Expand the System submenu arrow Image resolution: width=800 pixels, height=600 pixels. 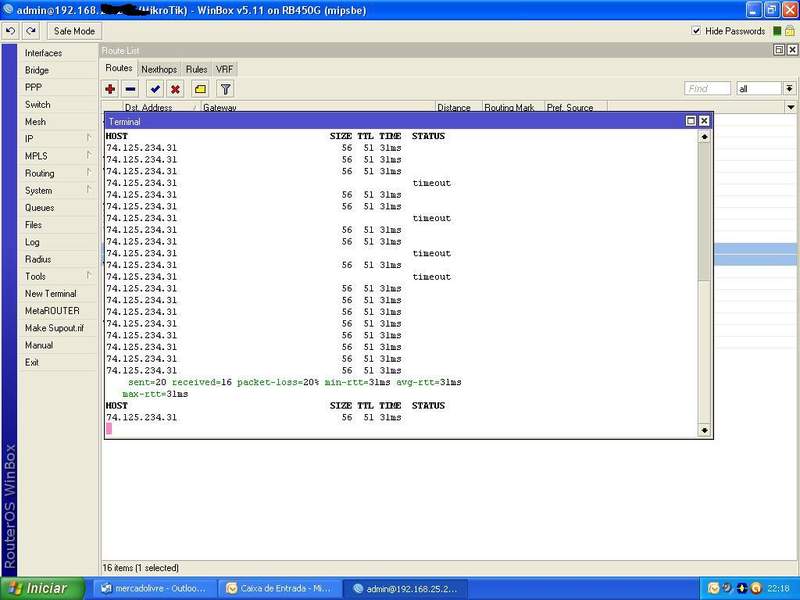pos(89,189)
